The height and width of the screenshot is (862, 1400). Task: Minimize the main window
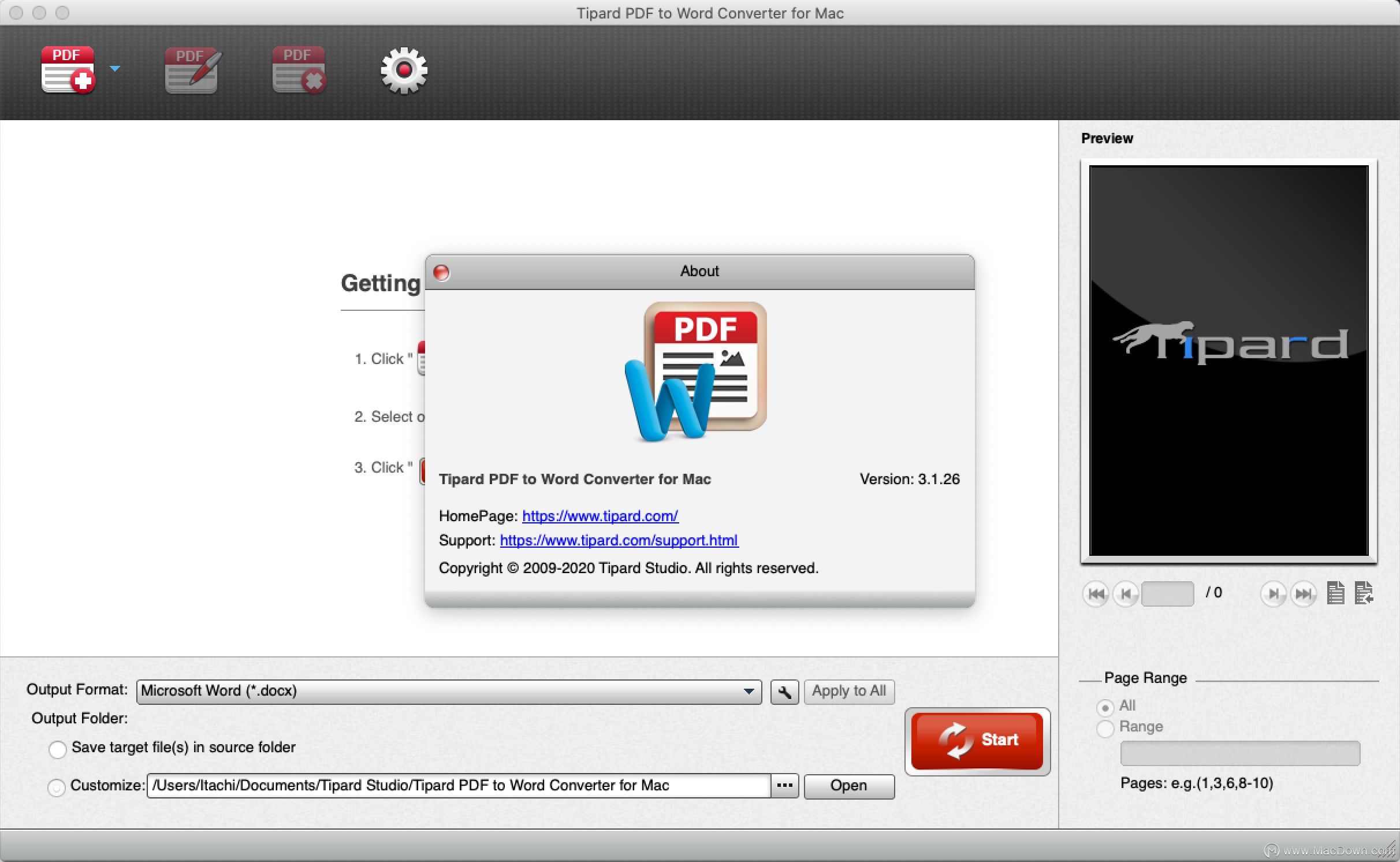click(x=39, y=13)
